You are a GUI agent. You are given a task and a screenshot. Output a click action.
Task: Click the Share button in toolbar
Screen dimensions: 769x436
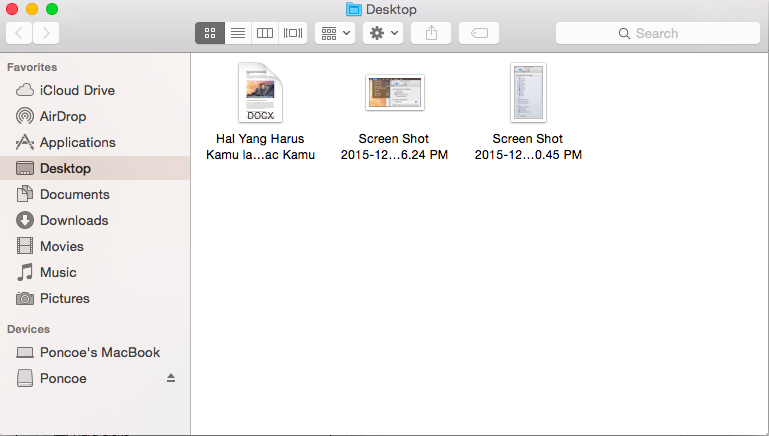click(x=432, y=33)
